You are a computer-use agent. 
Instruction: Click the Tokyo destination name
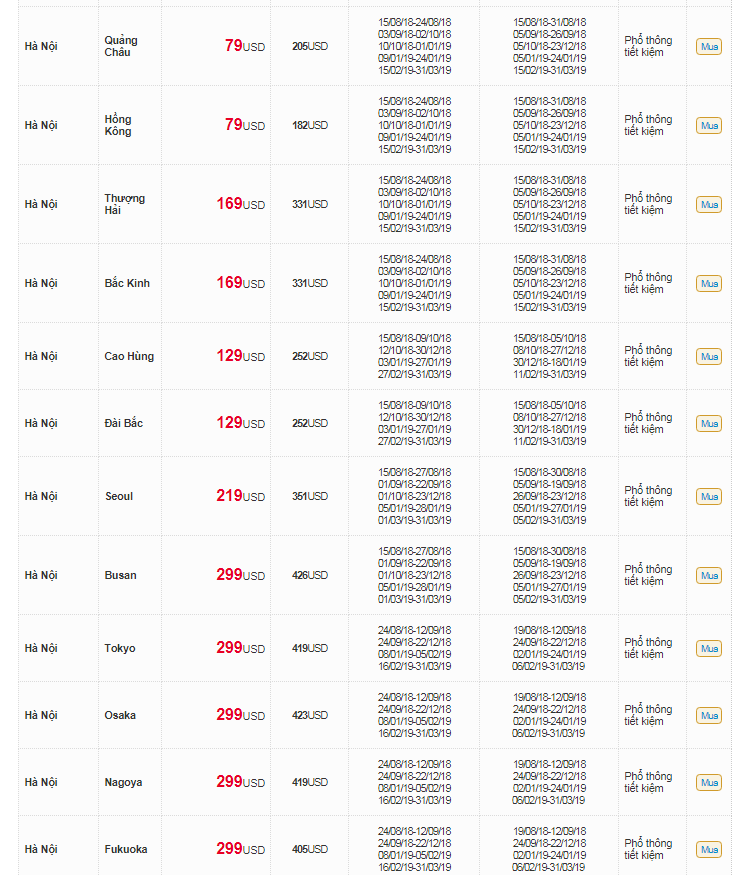120,648
